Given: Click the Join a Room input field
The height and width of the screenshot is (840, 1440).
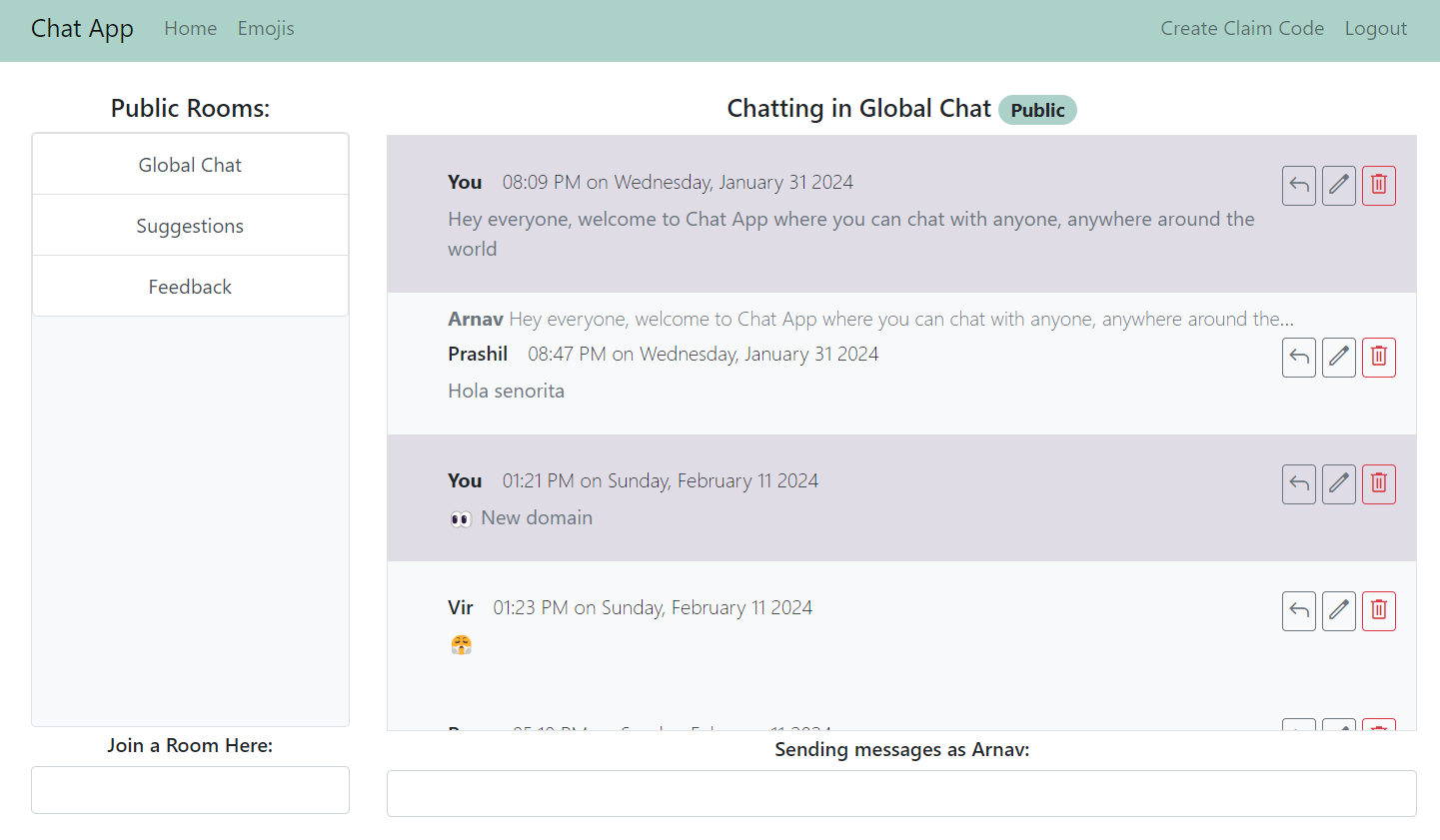Looking at the screenshot, I should click(x=190, y=790).
